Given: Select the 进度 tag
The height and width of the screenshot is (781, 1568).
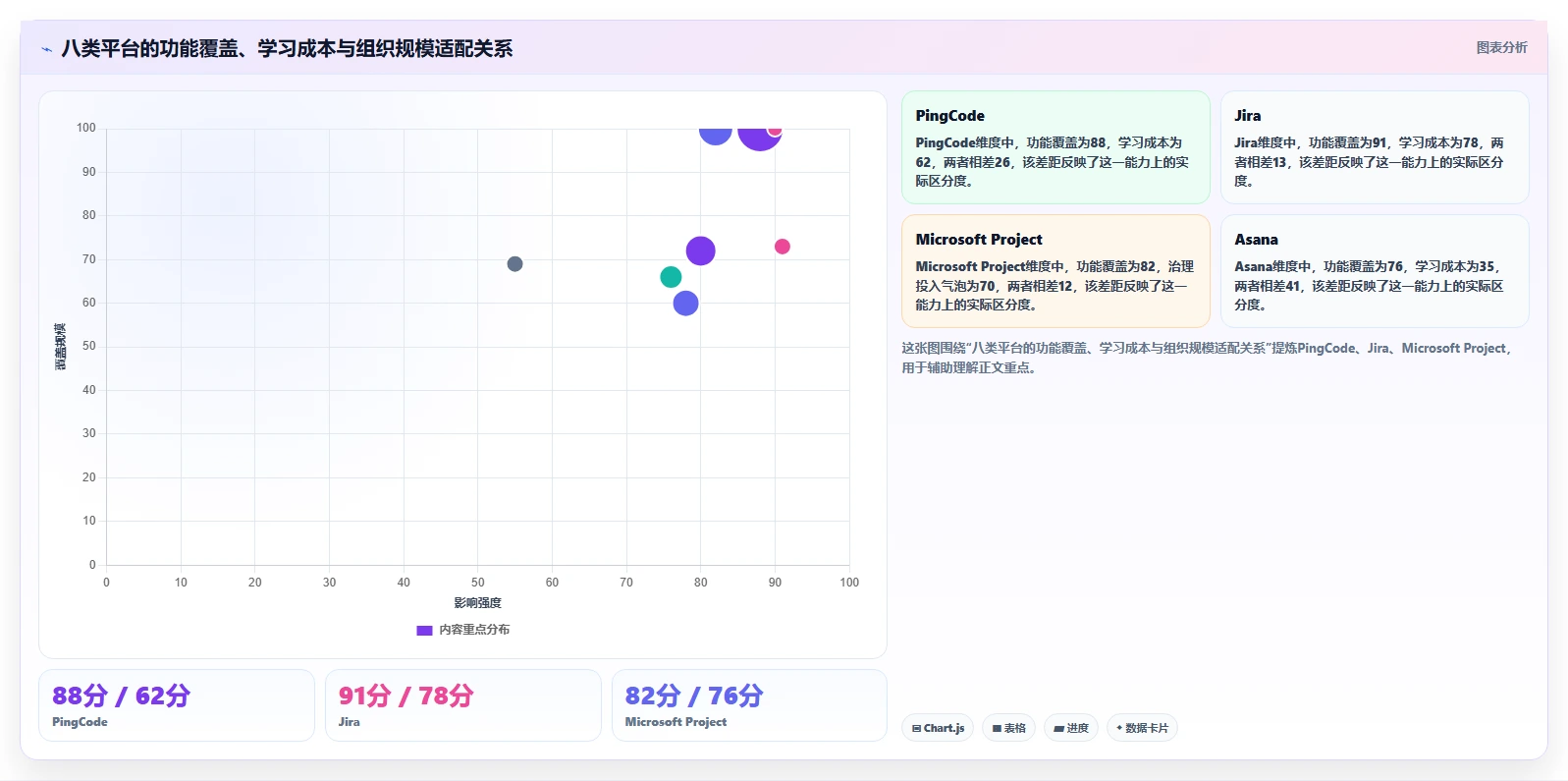Looking at the screenshot, I should (1071, 728).
